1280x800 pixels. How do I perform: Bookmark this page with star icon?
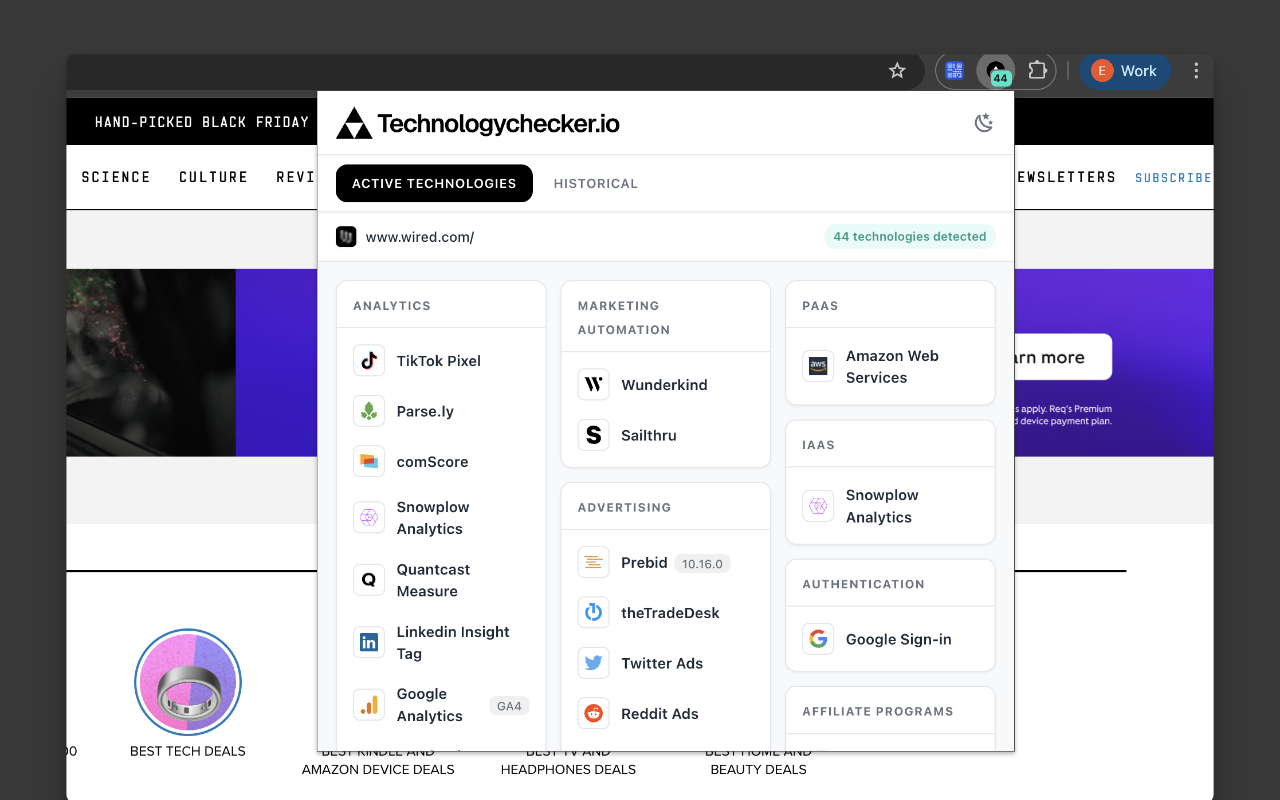coord(897,71)
